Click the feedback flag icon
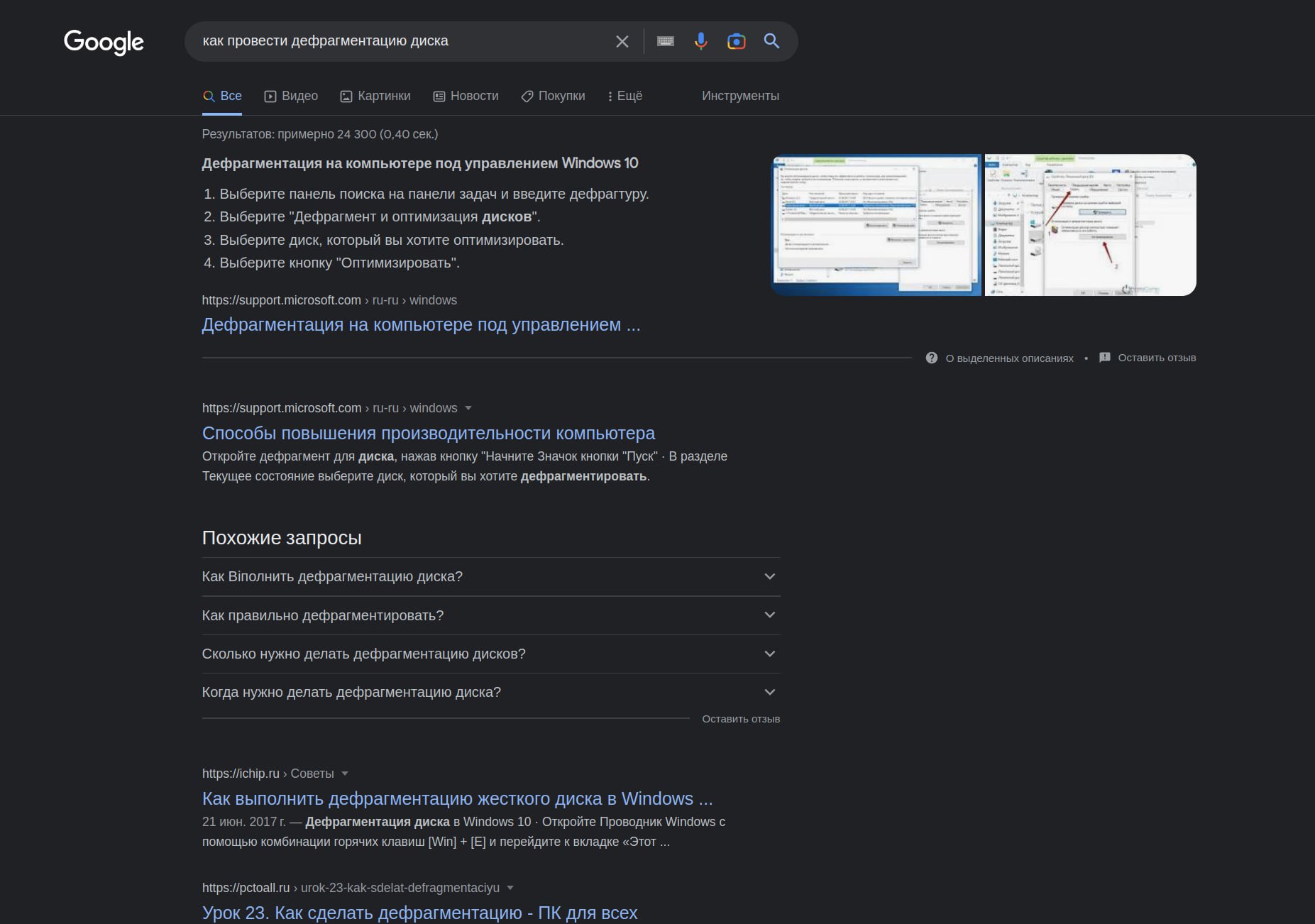 point(1105,358)
